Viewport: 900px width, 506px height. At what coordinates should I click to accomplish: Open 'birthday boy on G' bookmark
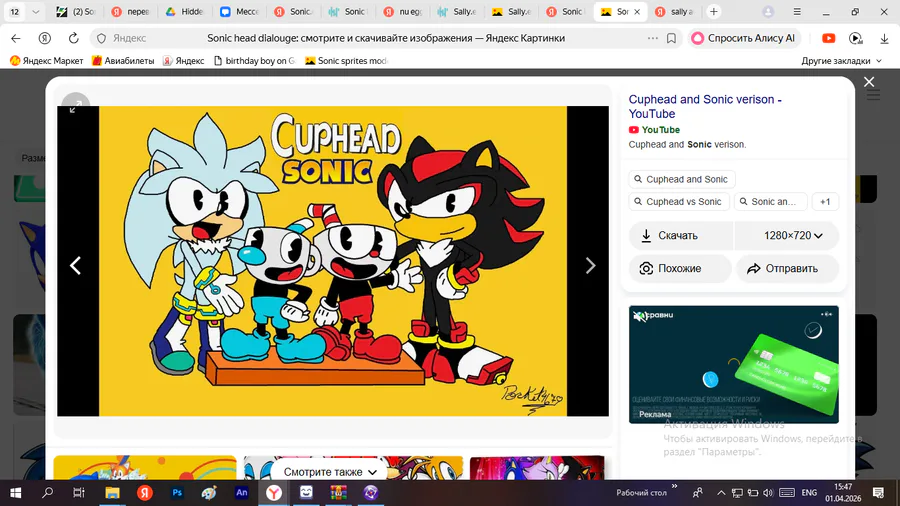[x=254, y=61]
